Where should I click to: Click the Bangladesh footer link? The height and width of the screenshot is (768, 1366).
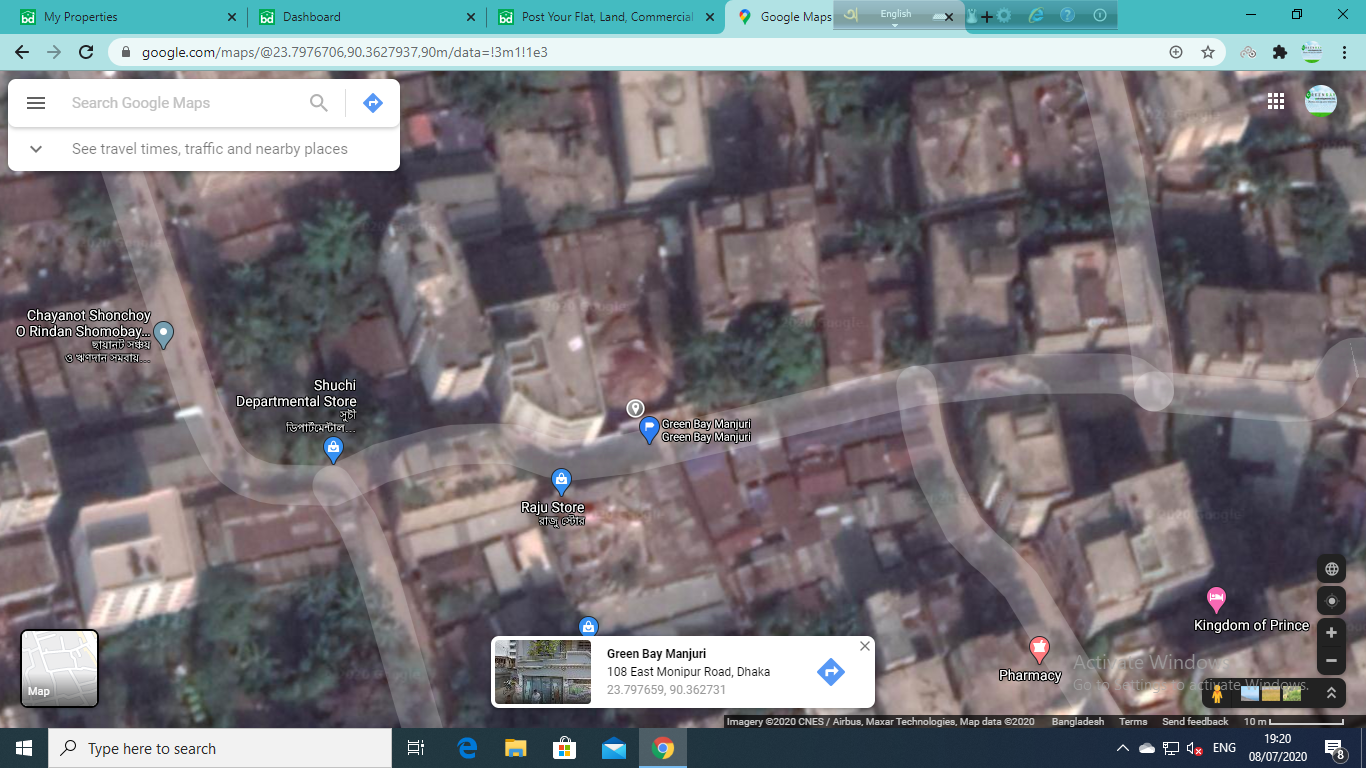pyautogui.click(x=1078, y=722)
